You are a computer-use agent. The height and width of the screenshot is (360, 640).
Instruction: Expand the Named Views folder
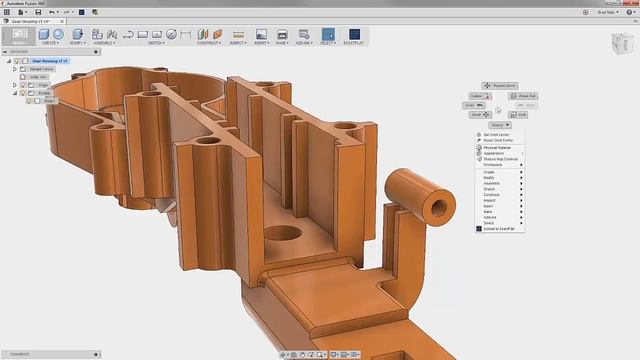pos(15,69)
